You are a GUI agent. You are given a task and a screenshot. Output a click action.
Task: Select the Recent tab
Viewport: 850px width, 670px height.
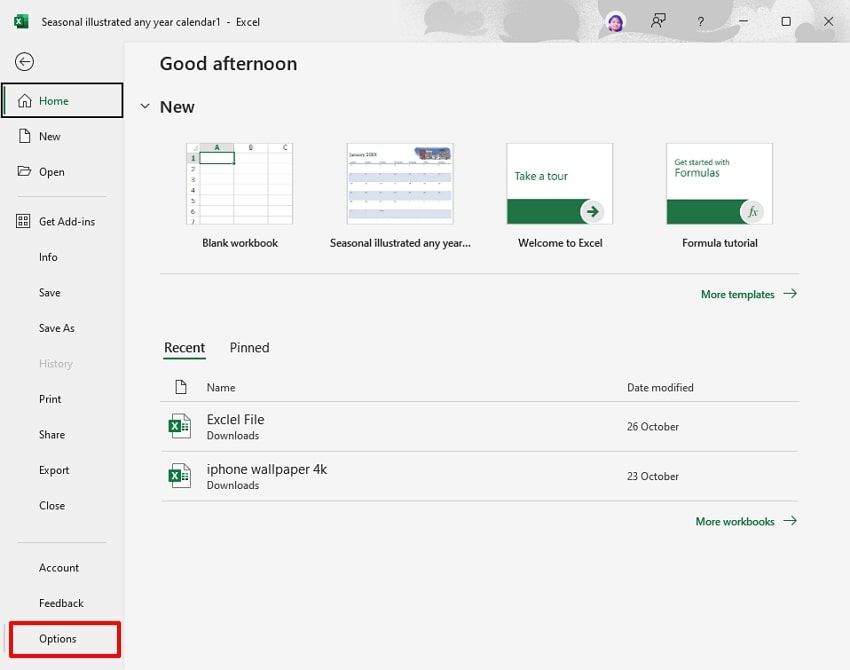[x=184, y=347]
